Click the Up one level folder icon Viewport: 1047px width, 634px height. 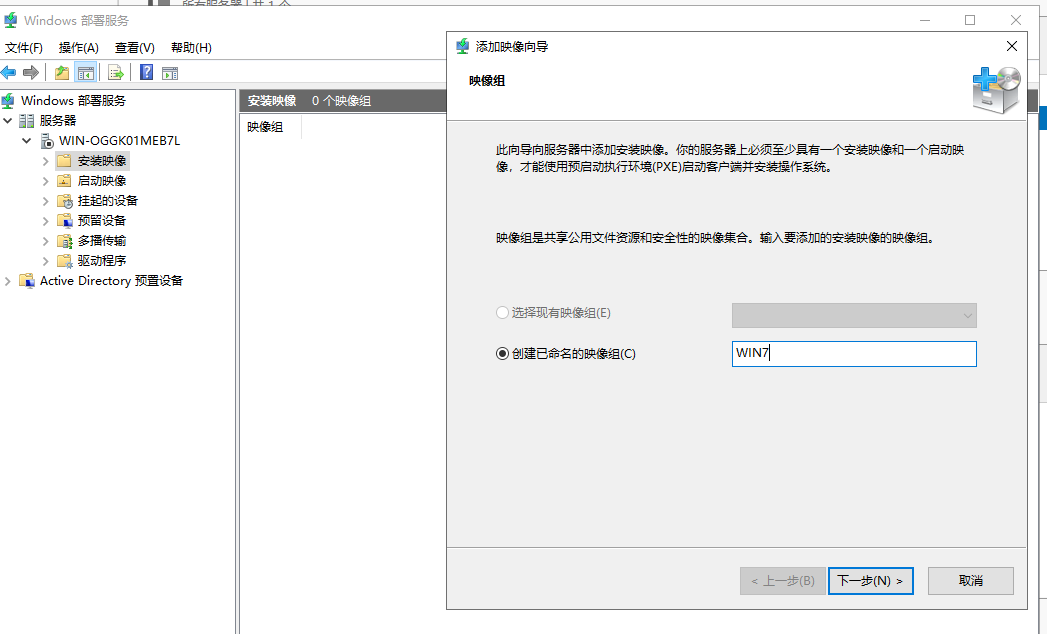pos(62,73)
